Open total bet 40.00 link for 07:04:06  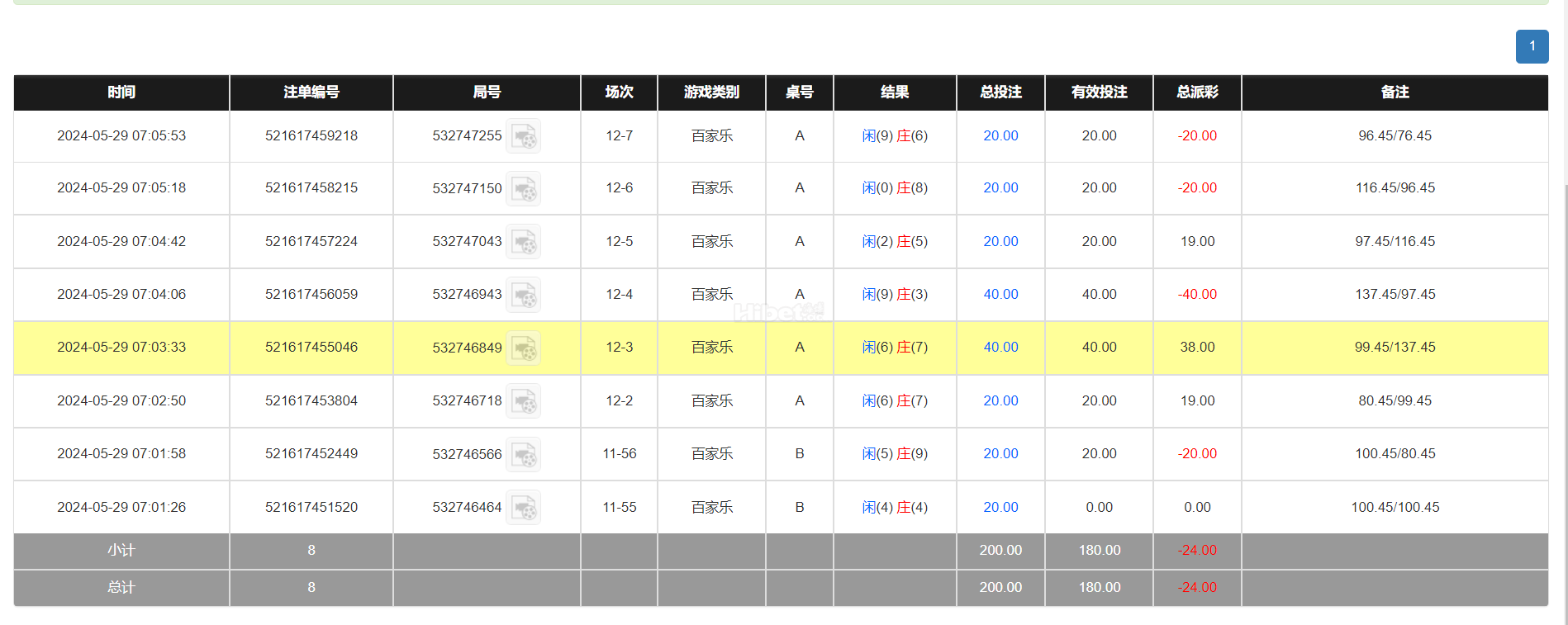click(1000, 294)
